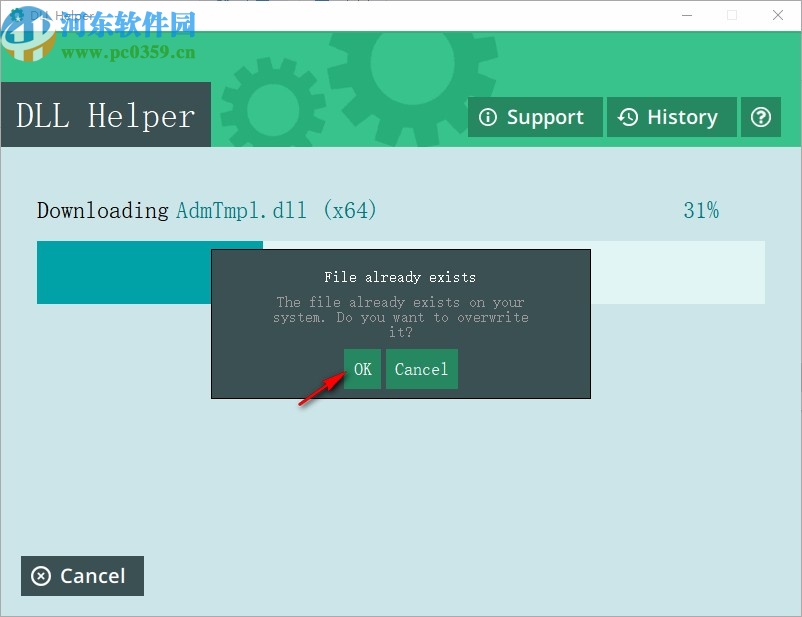Image resolution: width=802 pixels, height=617 pixels.
Task: Click the info icon beside Support label
Action: 488,117
